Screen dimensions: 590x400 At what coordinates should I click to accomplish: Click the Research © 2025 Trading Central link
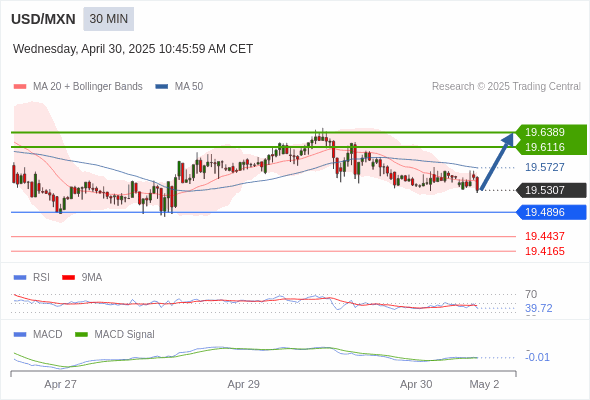point(506,87)
